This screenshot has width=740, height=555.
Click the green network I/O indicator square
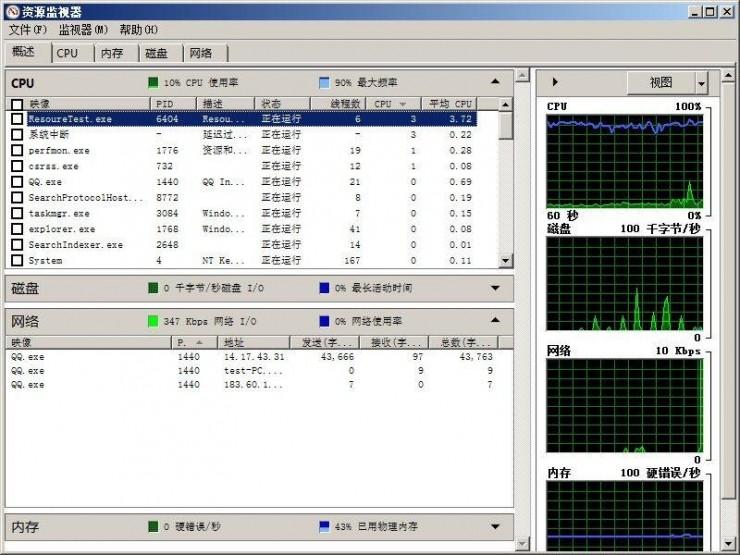[153, 321]
